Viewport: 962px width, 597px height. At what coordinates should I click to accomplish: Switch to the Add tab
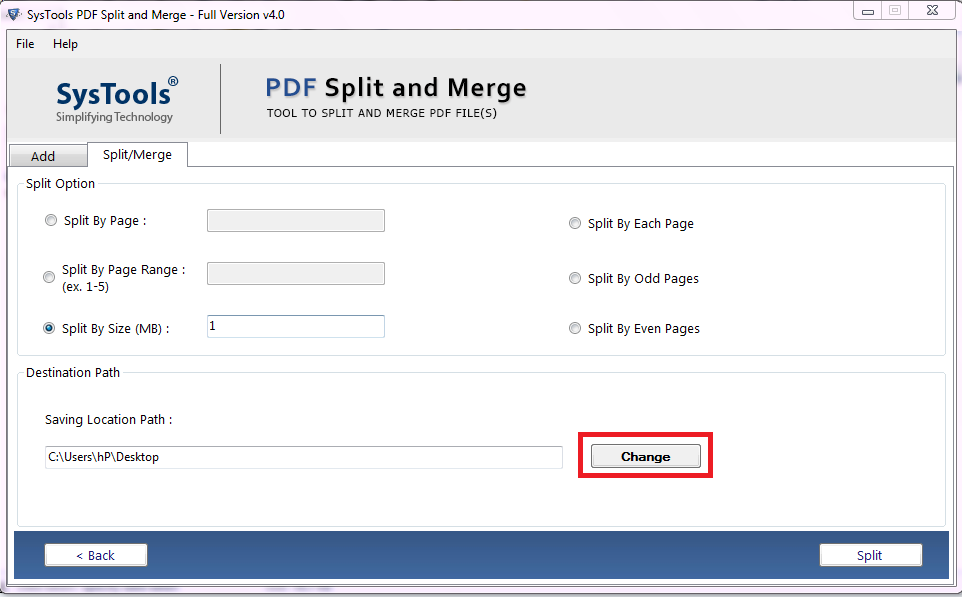pyautogui.click(x=47, y=156)
